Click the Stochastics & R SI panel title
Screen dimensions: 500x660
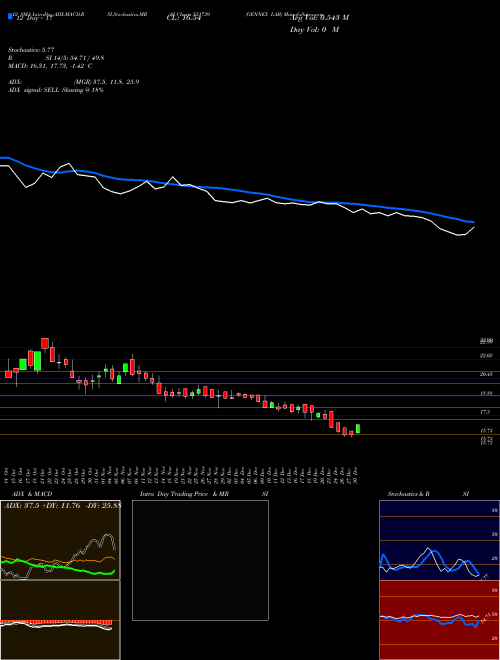(x=428, y=494)
